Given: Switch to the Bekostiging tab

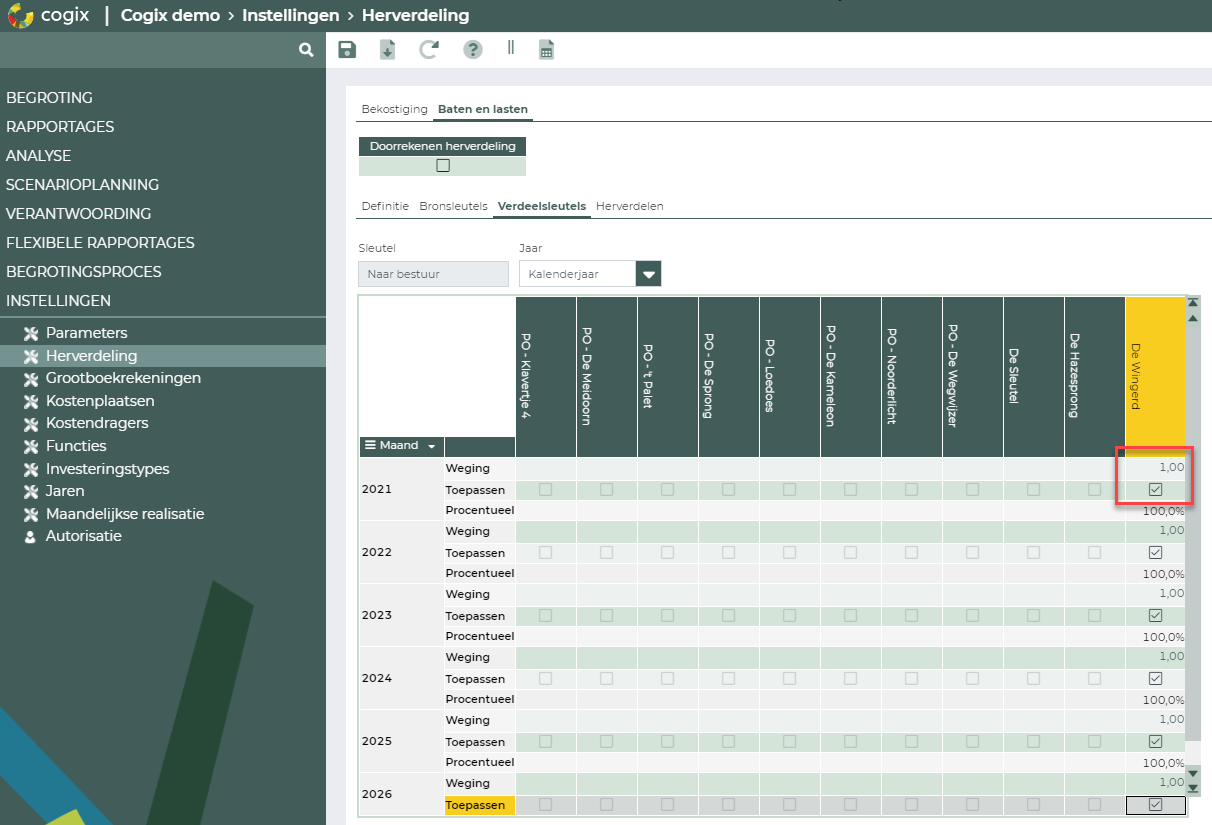Looking at the screenshot, I should [394, 109].
